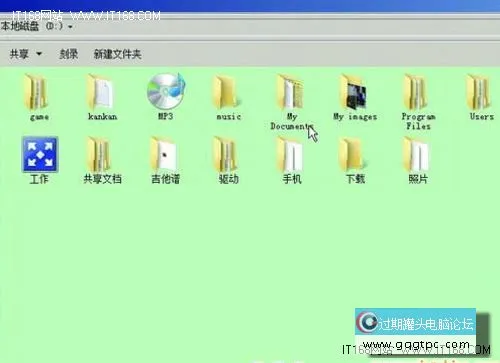500x363 pixels.
Task: Expand the 共享 dropdown arrow
Action: (39, 54)
